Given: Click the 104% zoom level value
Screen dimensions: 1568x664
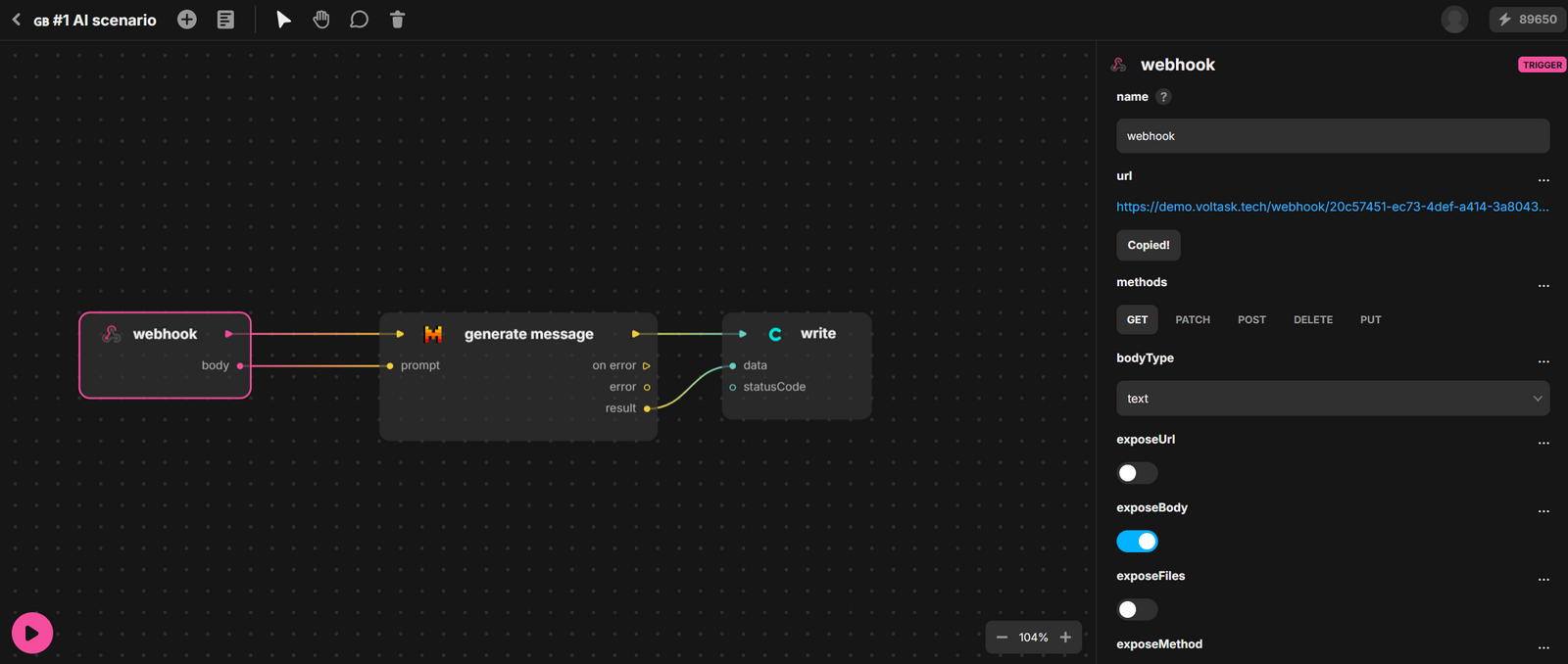Looking at the screenshot, I should [1033, 638].
